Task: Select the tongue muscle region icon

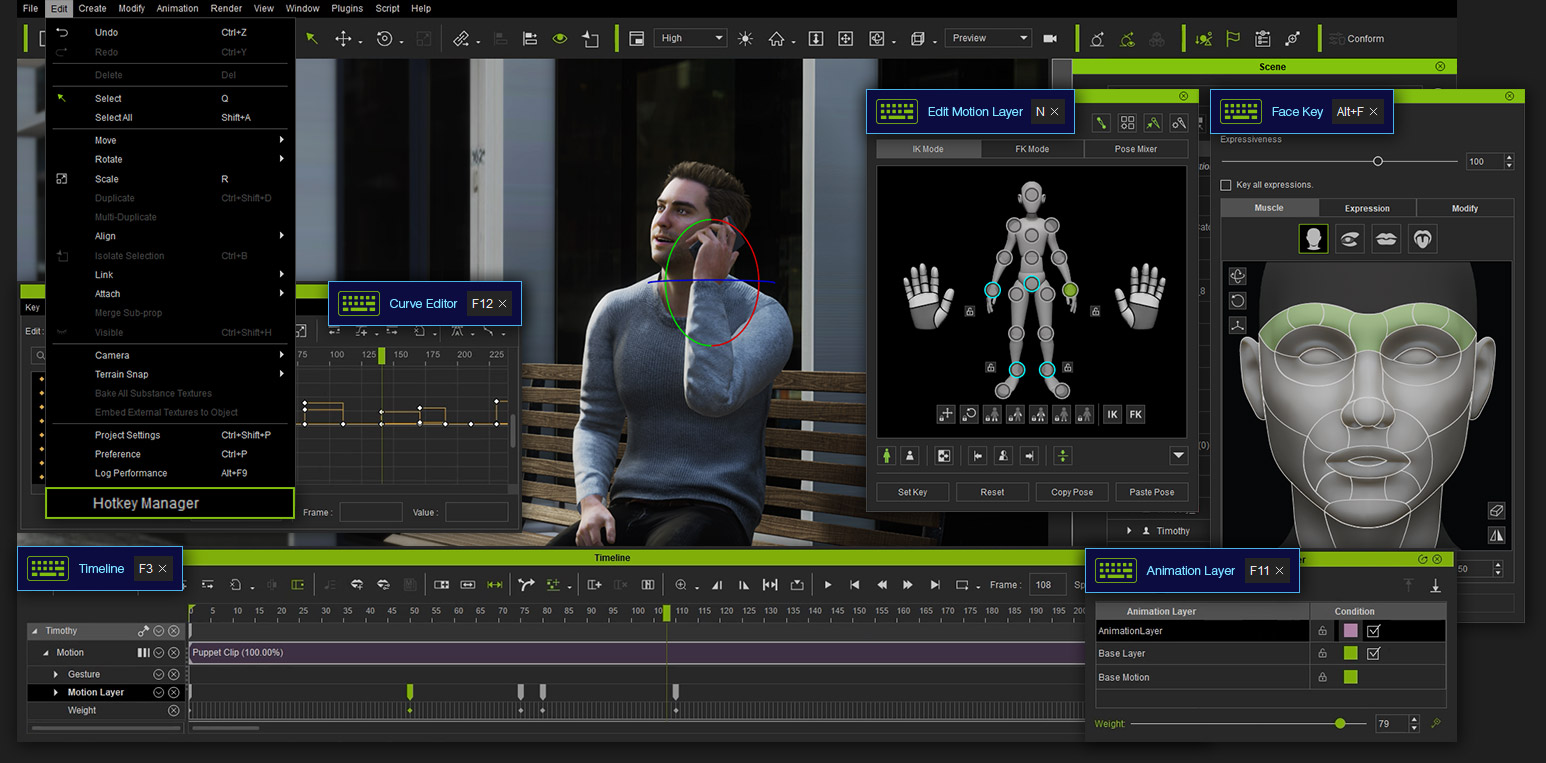Action: [x=1422, y=239]
